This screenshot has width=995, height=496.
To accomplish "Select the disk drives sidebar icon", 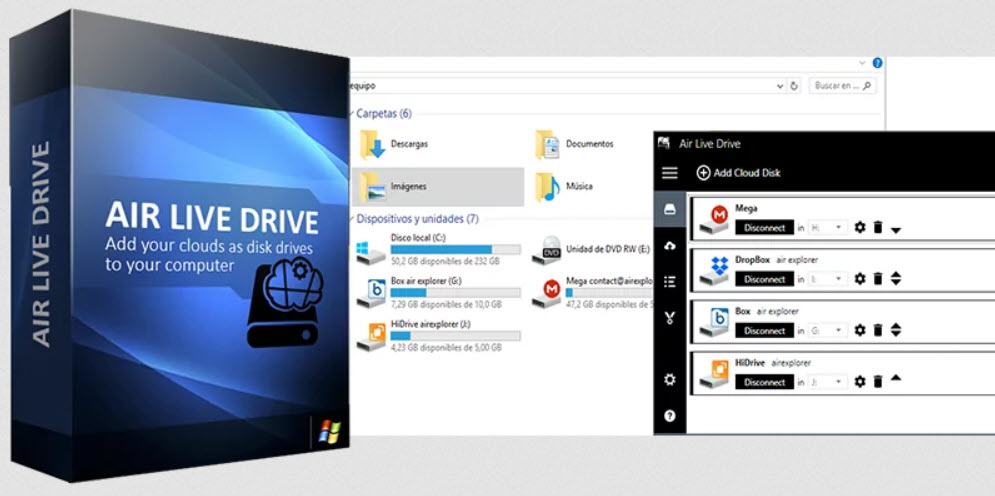I will pos(670,210).
